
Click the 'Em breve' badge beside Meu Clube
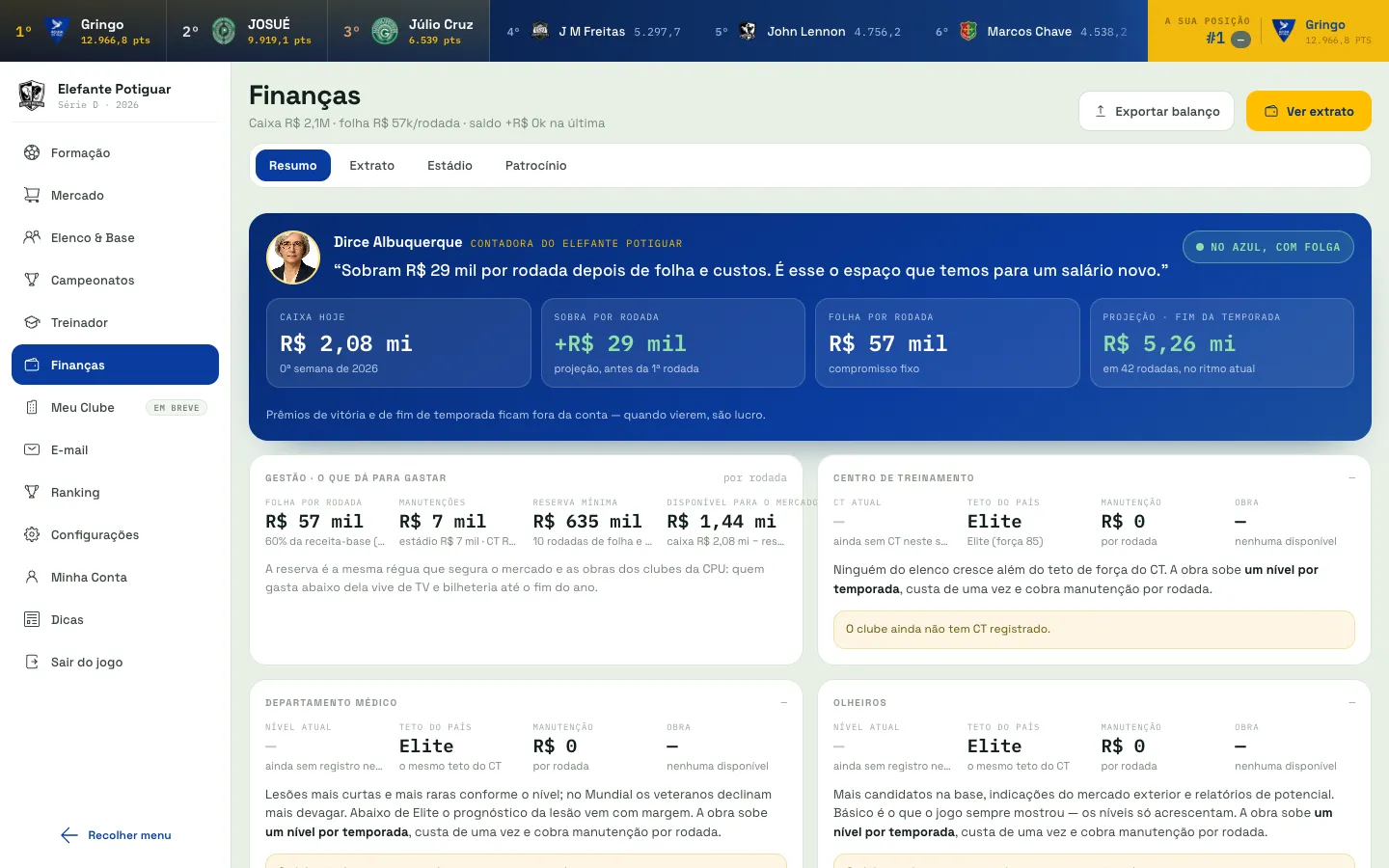coord(176,408)
